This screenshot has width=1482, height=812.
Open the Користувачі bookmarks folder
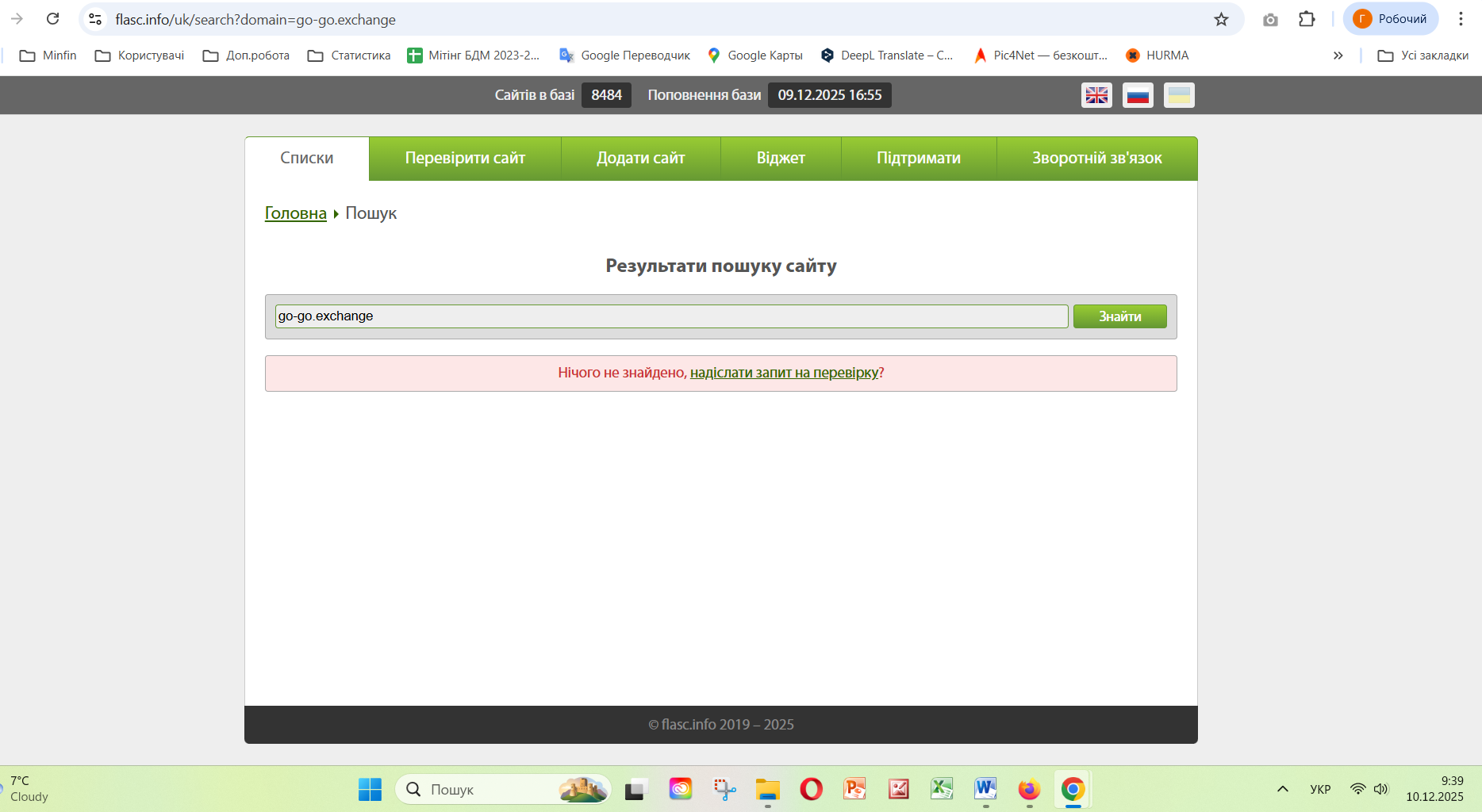click(x=140, y=56)
